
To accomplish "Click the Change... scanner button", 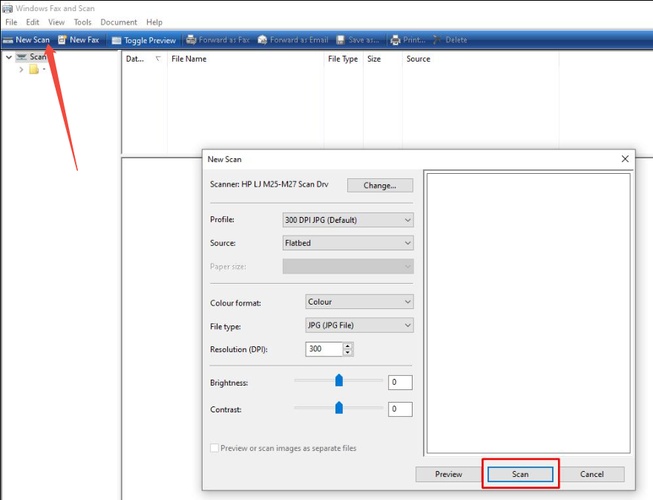I will (x=380, y=185).
